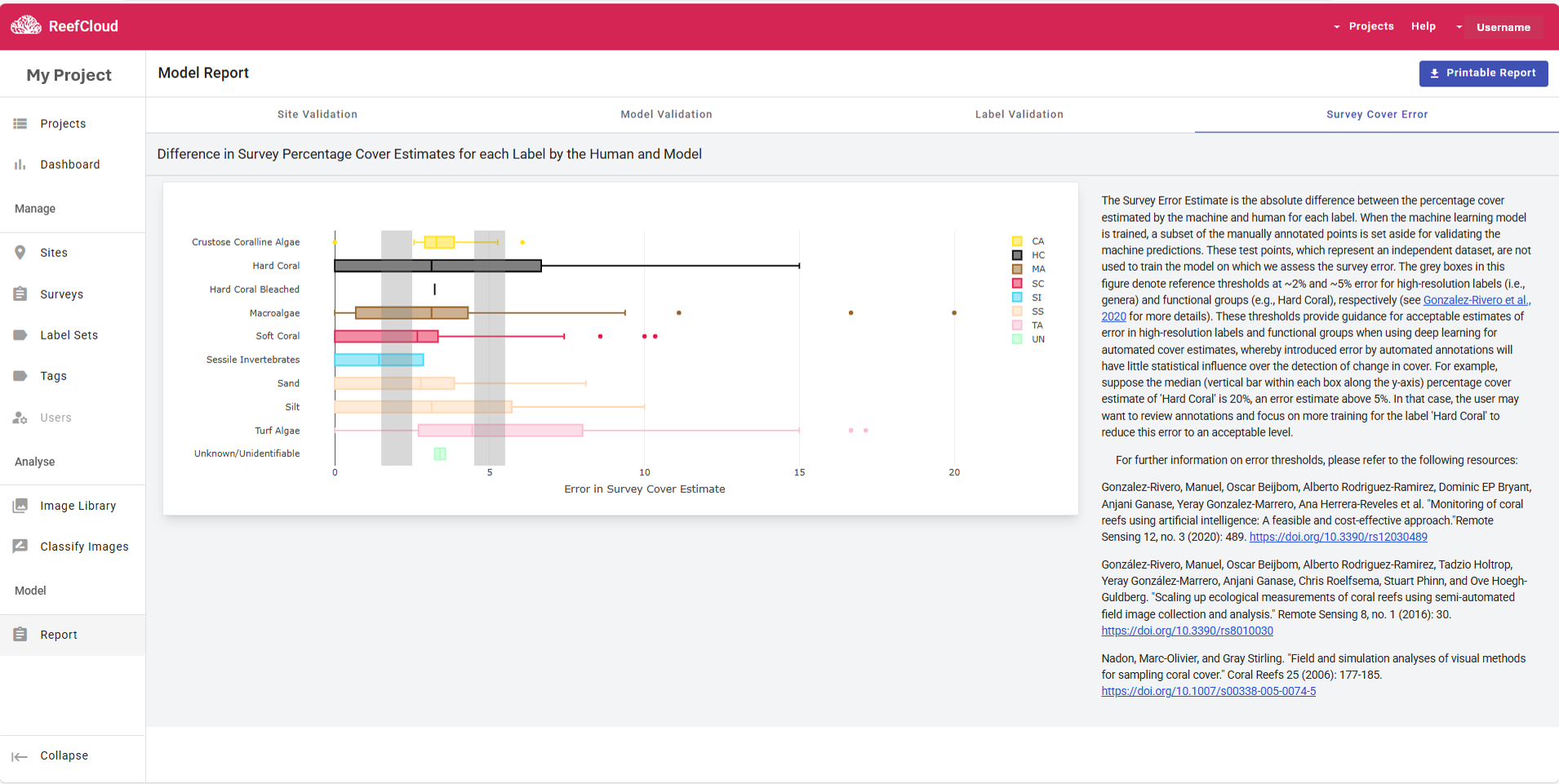The width and height of the screenshot is (1559, 784).
Task: Open Projects list icon in sidebar
Action: click(x=20, y=123)
